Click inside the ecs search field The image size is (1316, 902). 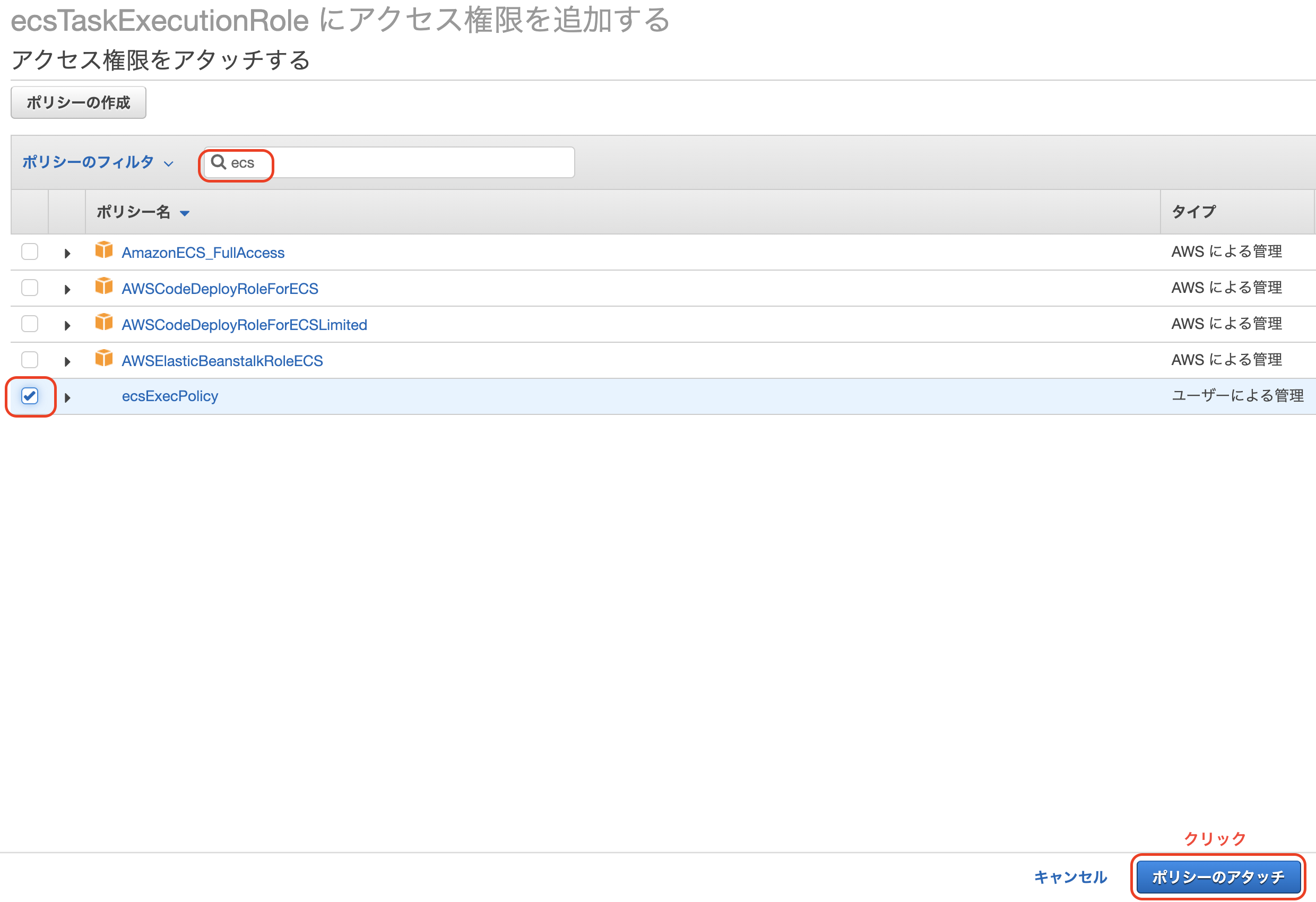coord(396,163)
